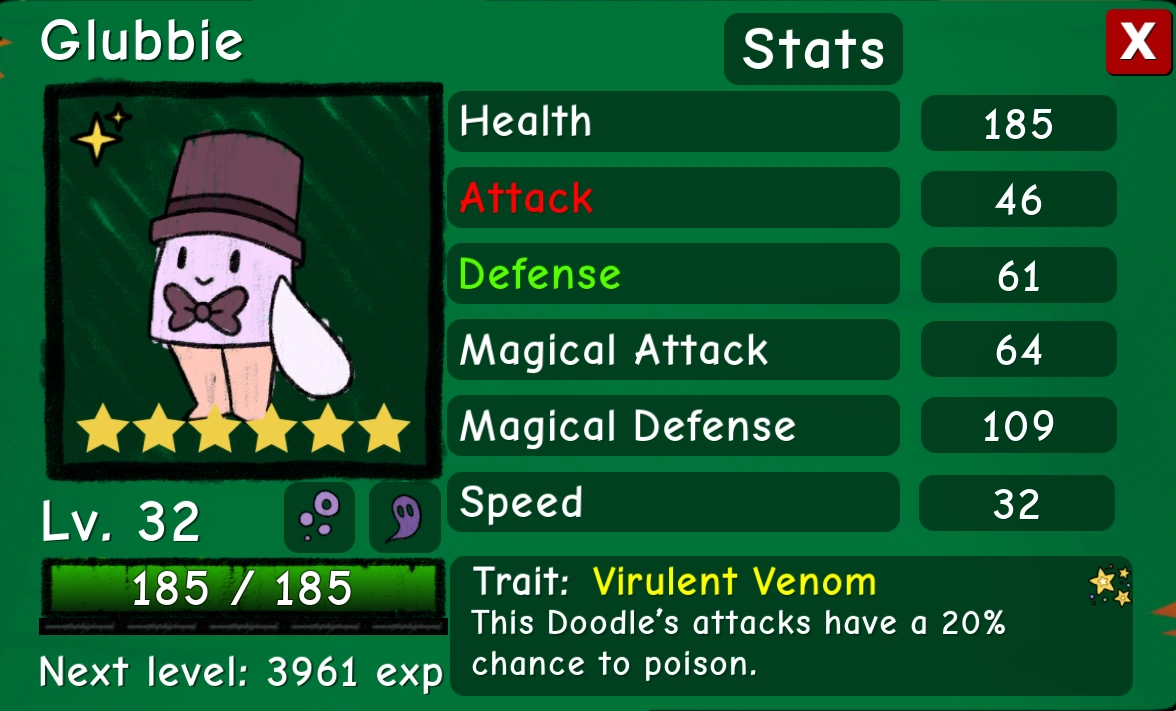Screen dimensions: 1176x711
Task: Click the Virulent Venom trait name
Action: tap(734, 582)
